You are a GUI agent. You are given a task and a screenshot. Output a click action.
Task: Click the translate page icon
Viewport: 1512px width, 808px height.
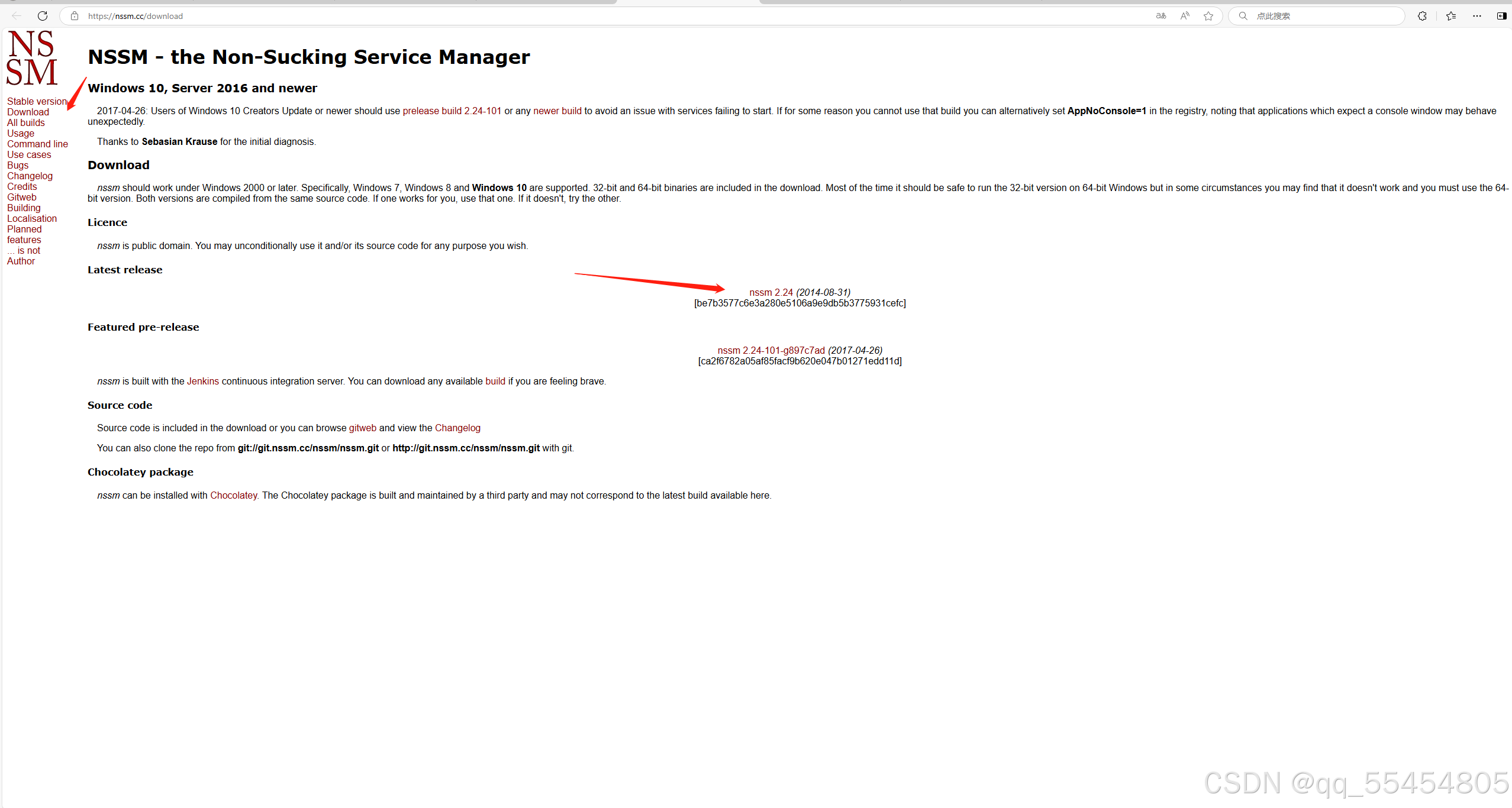point(1161,16)
